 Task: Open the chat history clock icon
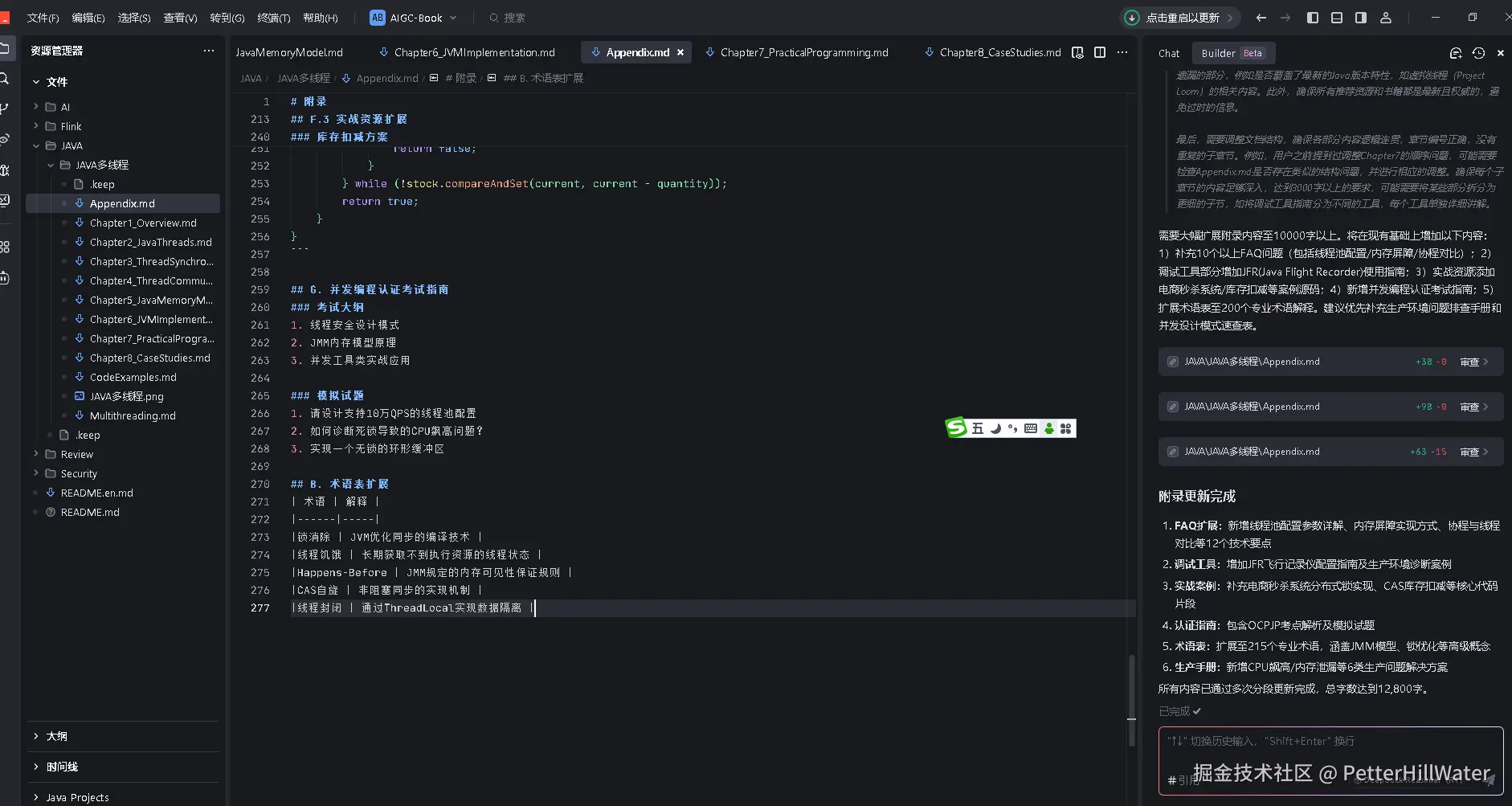[x=1478, y=53]
